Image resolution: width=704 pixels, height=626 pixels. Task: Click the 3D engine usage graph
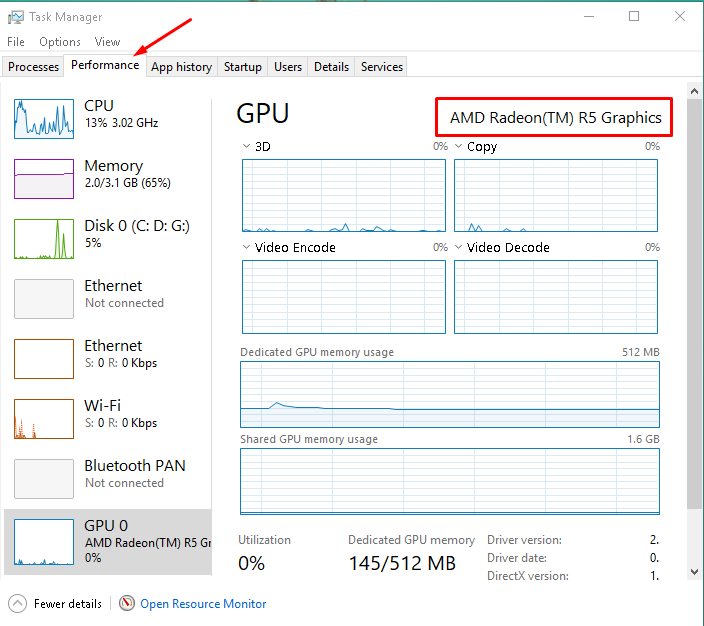click(x=344, y=195)
